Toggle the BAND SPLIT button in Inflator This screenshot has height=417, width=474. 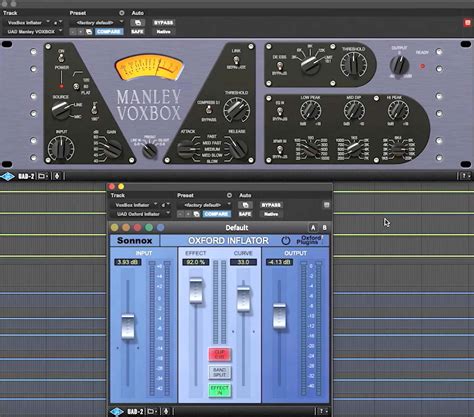click(219, 372)
